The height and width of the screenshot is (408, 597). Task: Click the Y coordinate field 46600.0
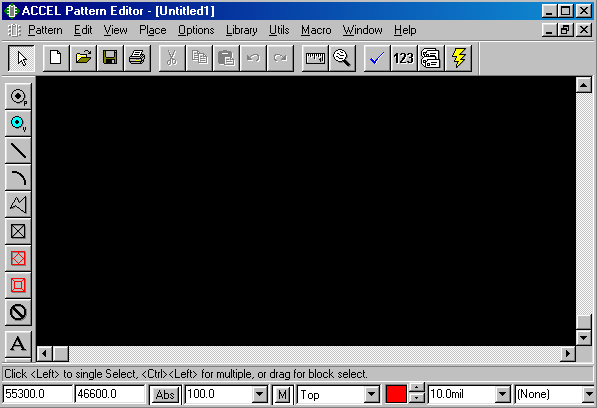click(110, 394)
